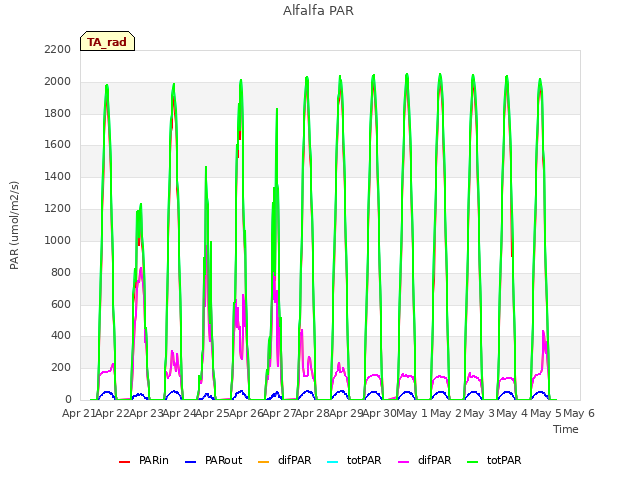Click the 1200 y-axis tick label
640x480 pixels.
[58, 208]
